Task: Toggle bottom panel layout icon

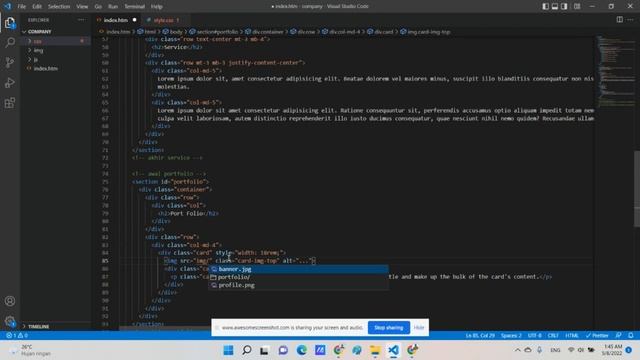Action: click(555, 7)
